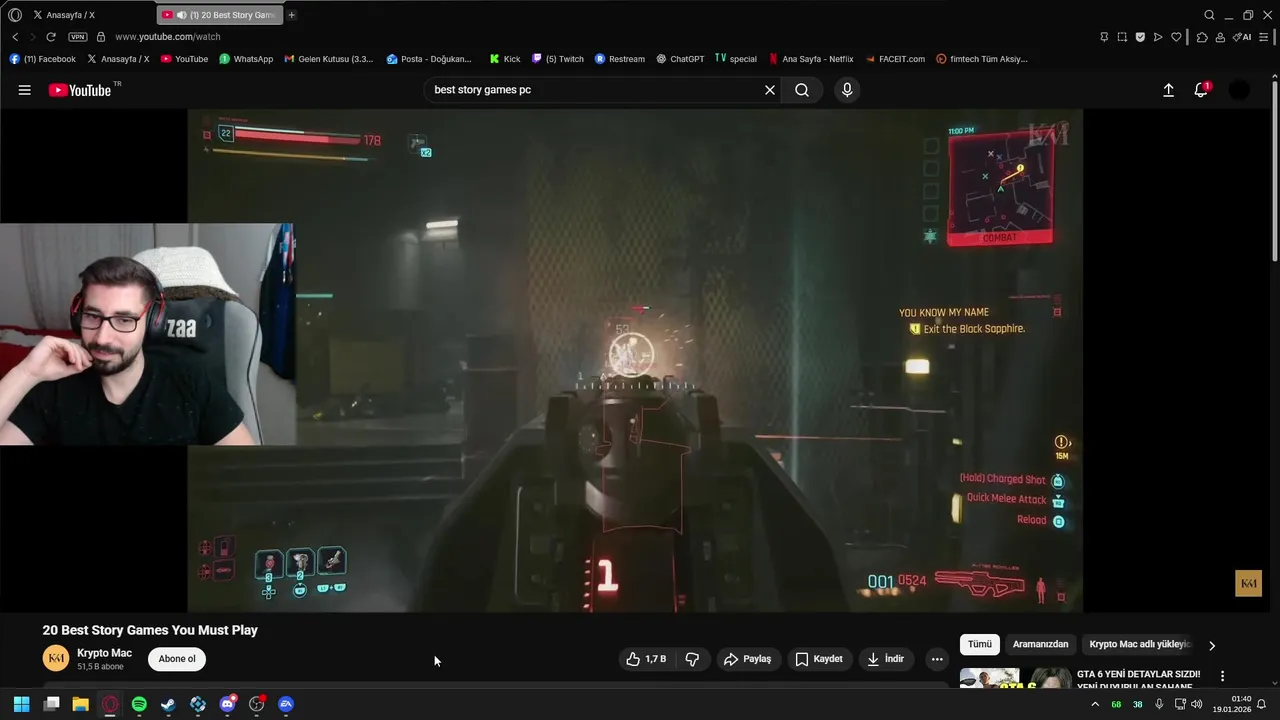
Task: Toggle the VPN badge
Action: point(78,37)
